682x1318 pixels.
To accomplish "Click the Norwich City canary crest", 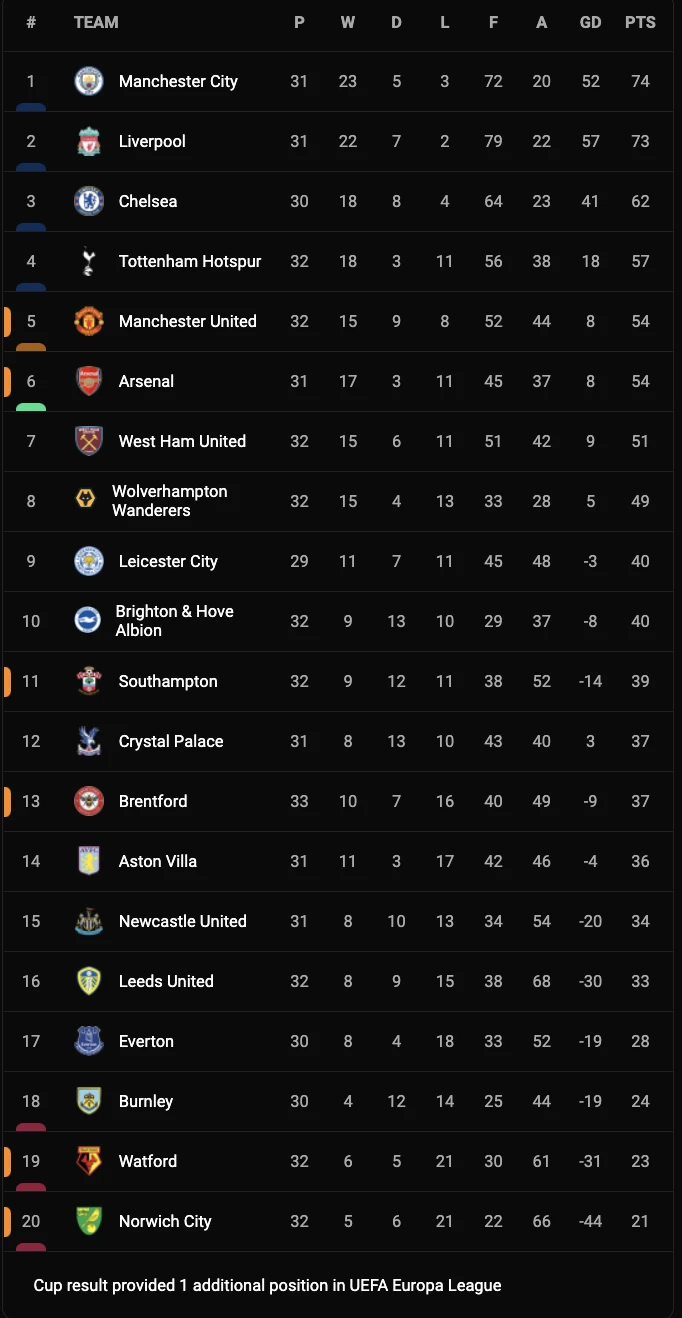I will 89,1221.
